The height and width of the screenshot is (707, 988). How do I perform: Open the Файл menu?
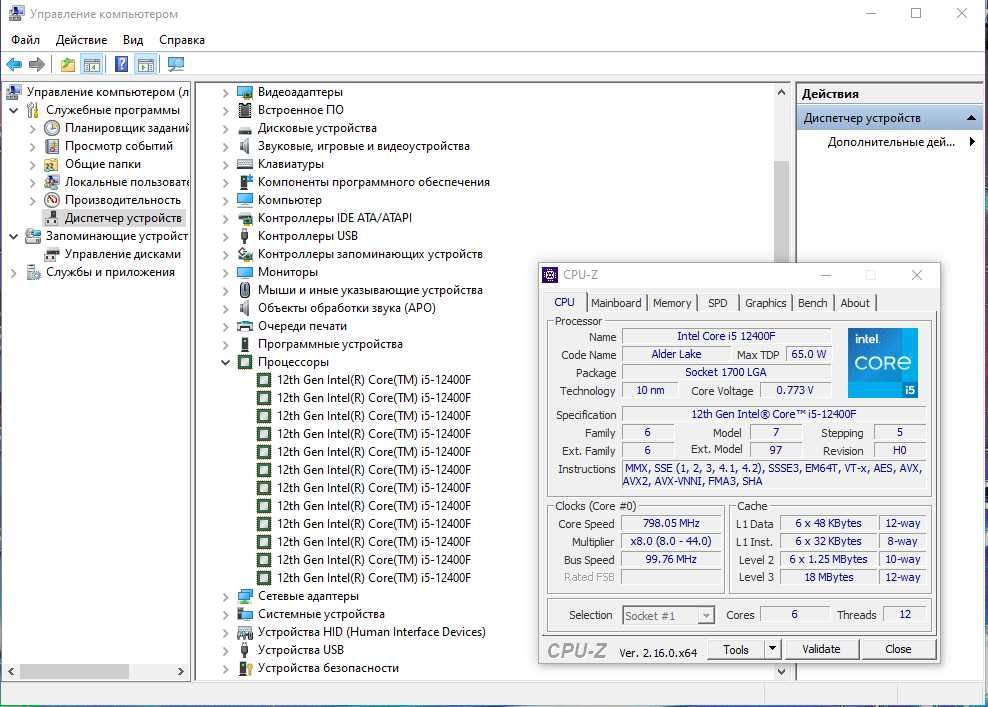pos(25,40)
